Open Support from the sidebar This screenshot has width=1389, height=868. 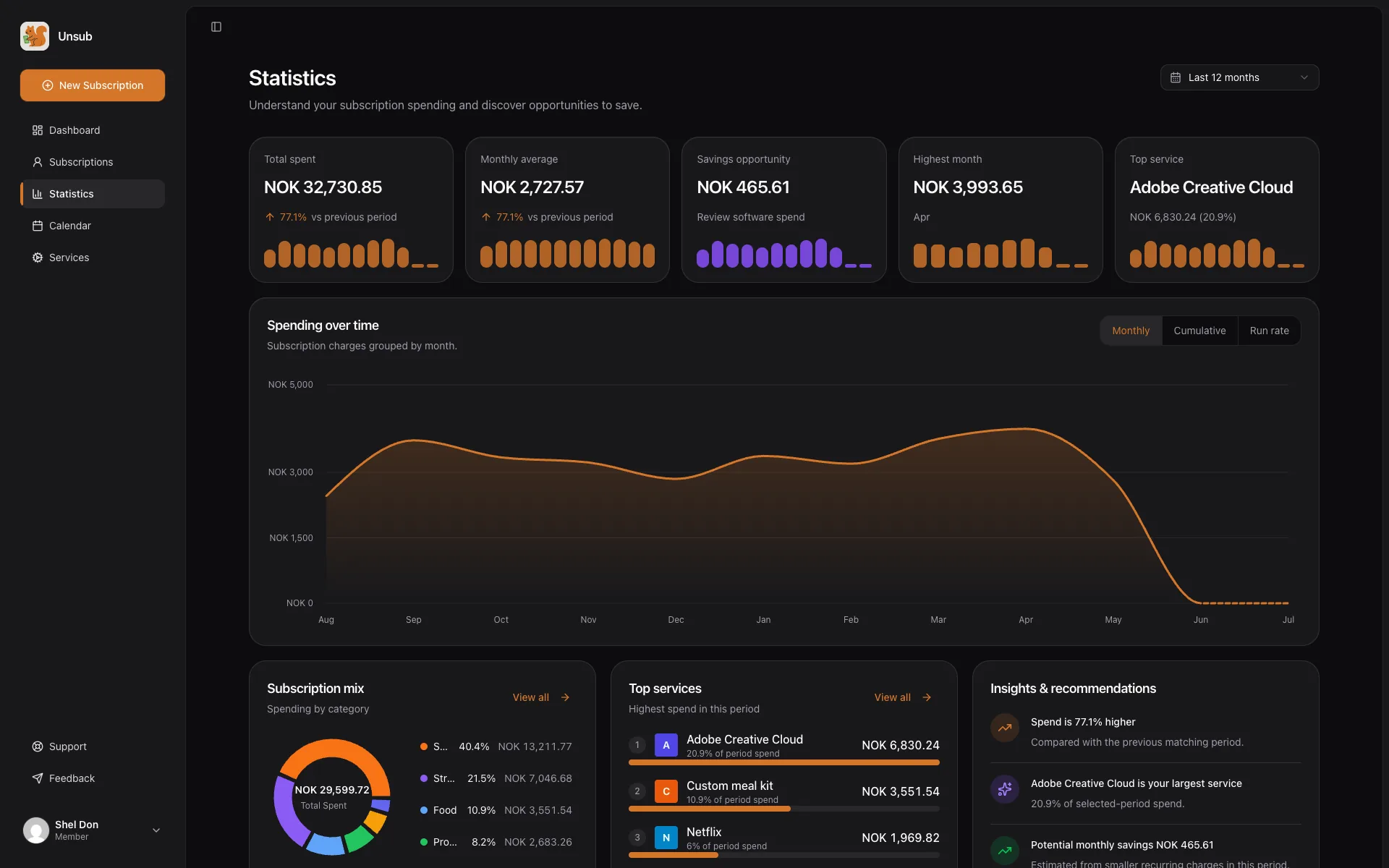pos(93,746)
